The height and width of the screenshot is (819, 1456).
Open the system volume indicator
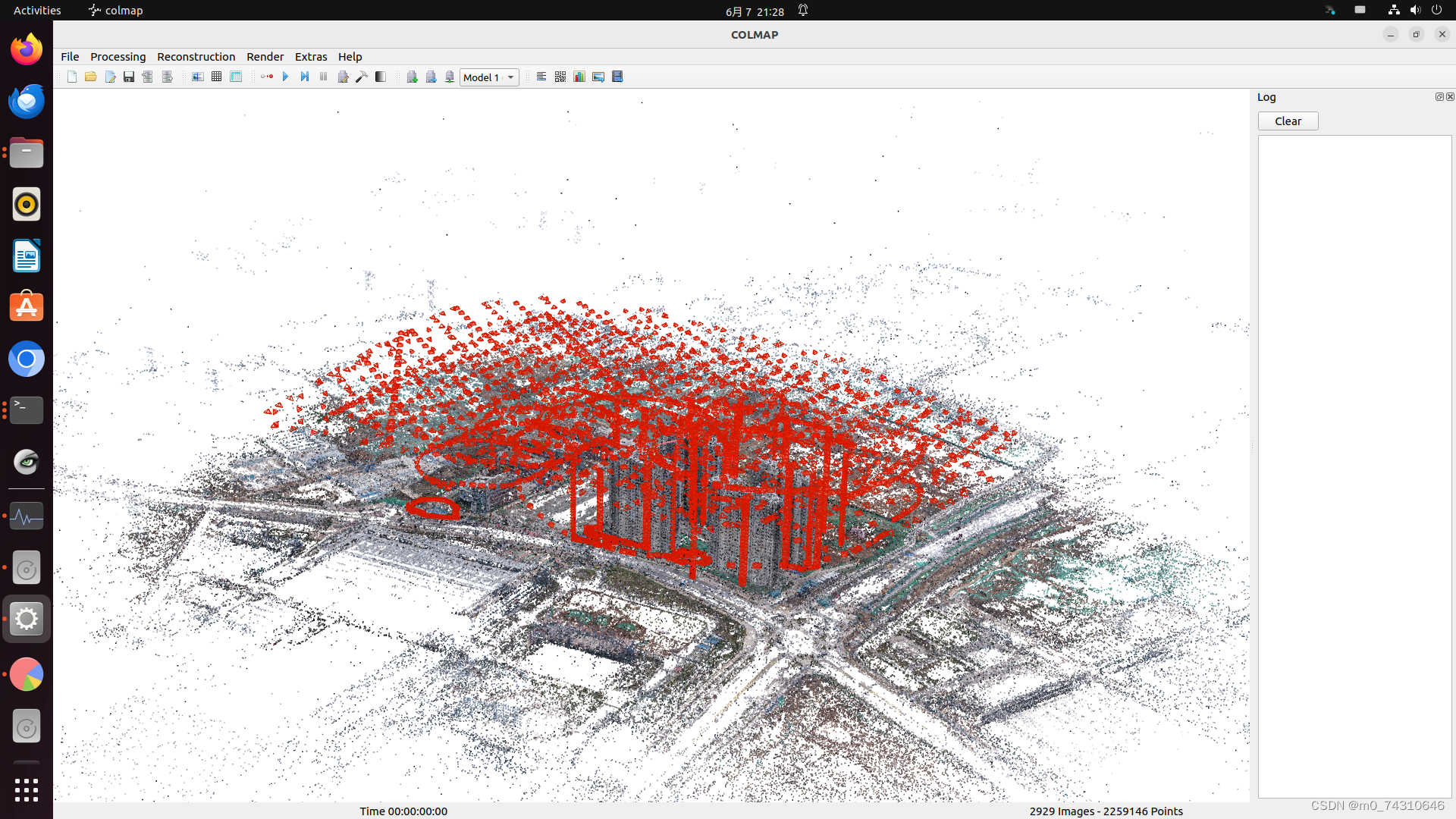(1415, 11)
